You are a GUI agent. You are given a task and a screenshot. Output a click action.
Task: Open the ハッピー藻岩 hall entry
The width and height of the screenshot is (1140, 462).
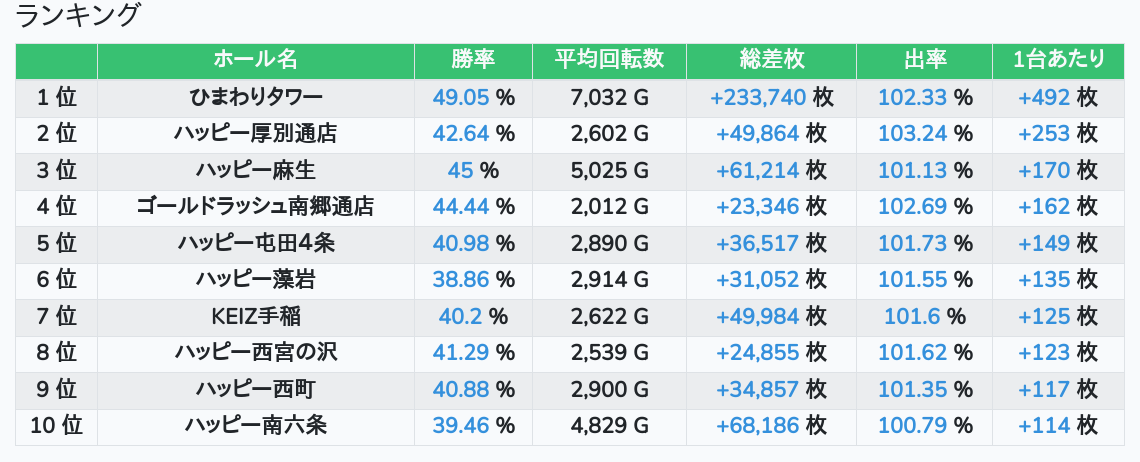tap(255, 280)
